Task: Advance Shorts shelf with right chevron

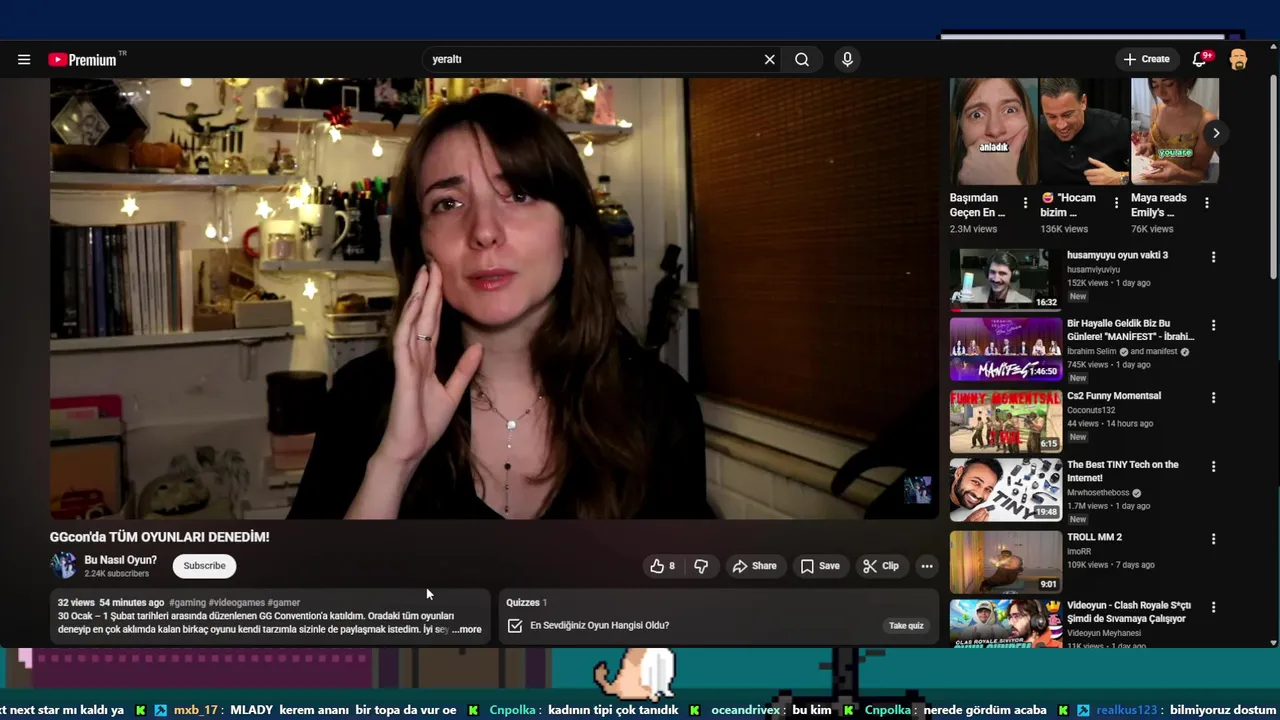Action: click(x=1216, y=133)
